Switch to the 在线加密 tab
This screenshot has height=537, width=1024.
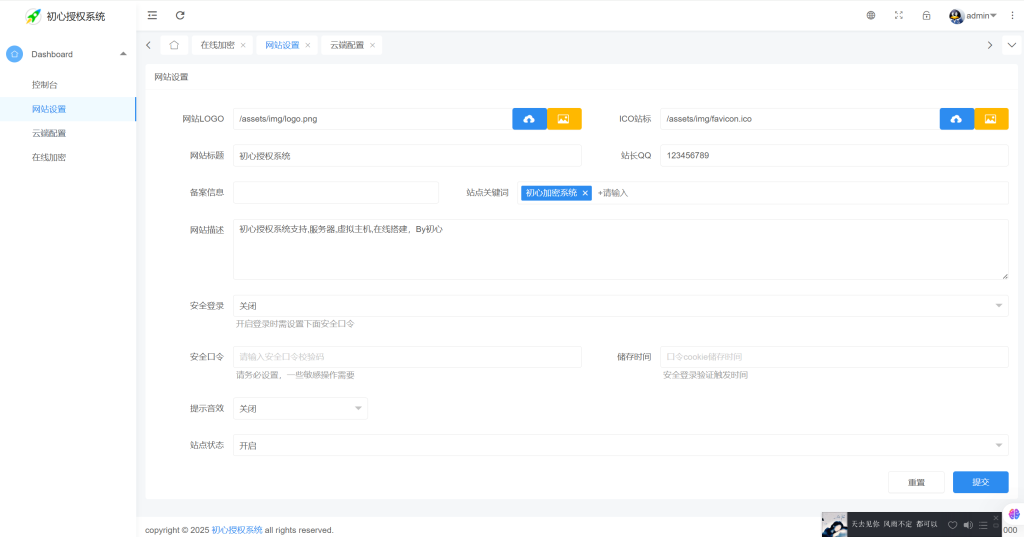217,45
